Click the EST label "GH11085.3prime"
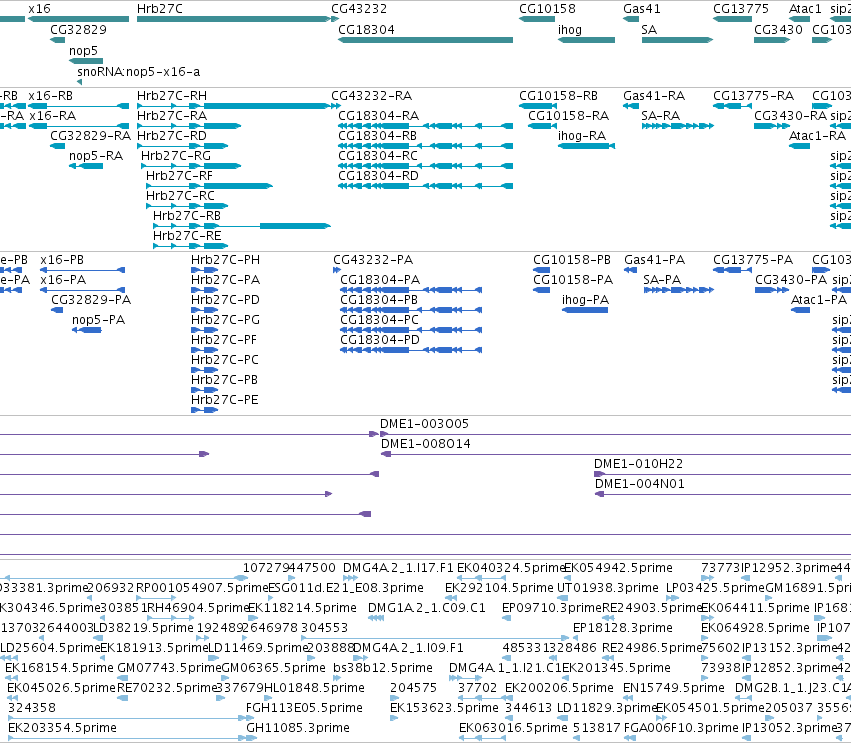The image size is (851, 743). point(298,728)
